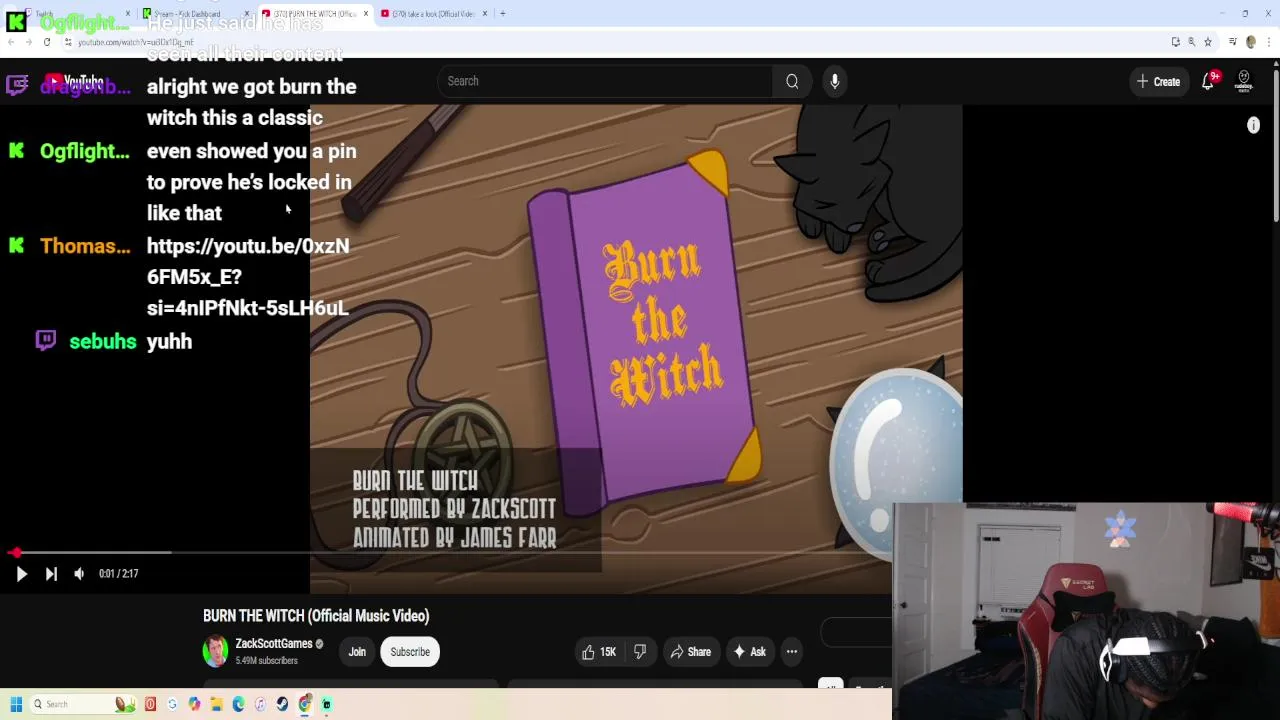Subscribe to ZackScottGames
The width and height of the screenshot is (1280, 720).
pos(410,652)
